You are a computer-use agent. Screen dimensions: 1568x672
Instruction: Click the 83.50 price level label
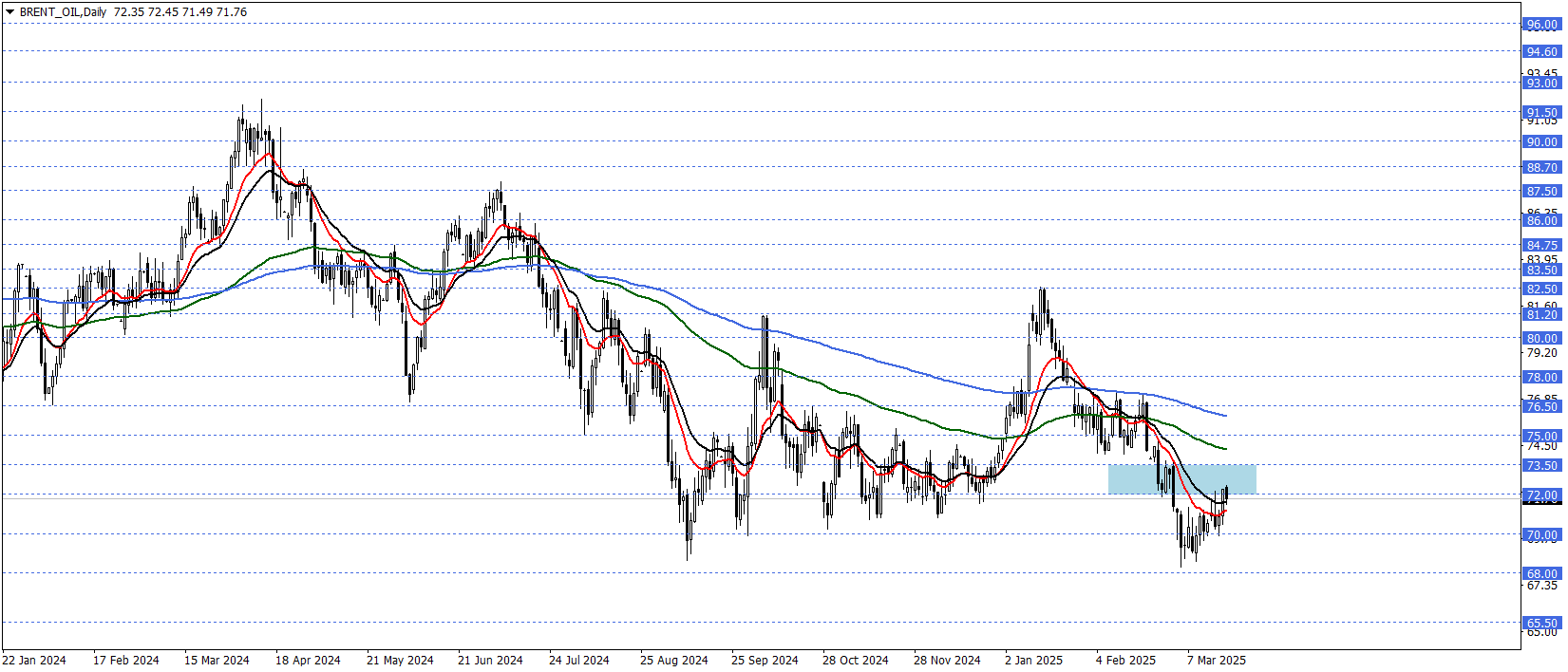[1542, 271]
